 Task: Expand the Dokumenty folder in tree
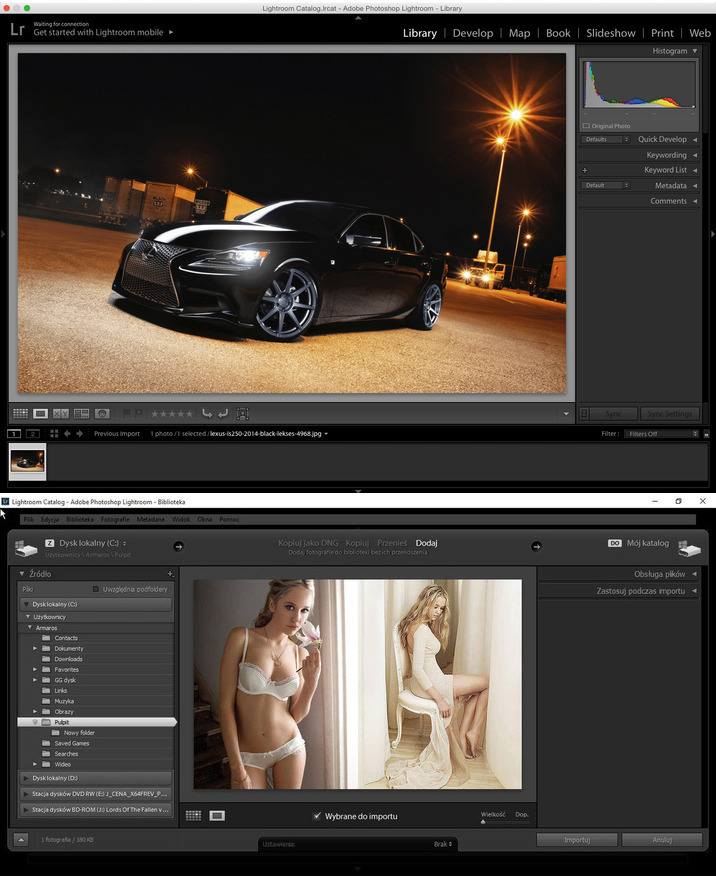35,648
